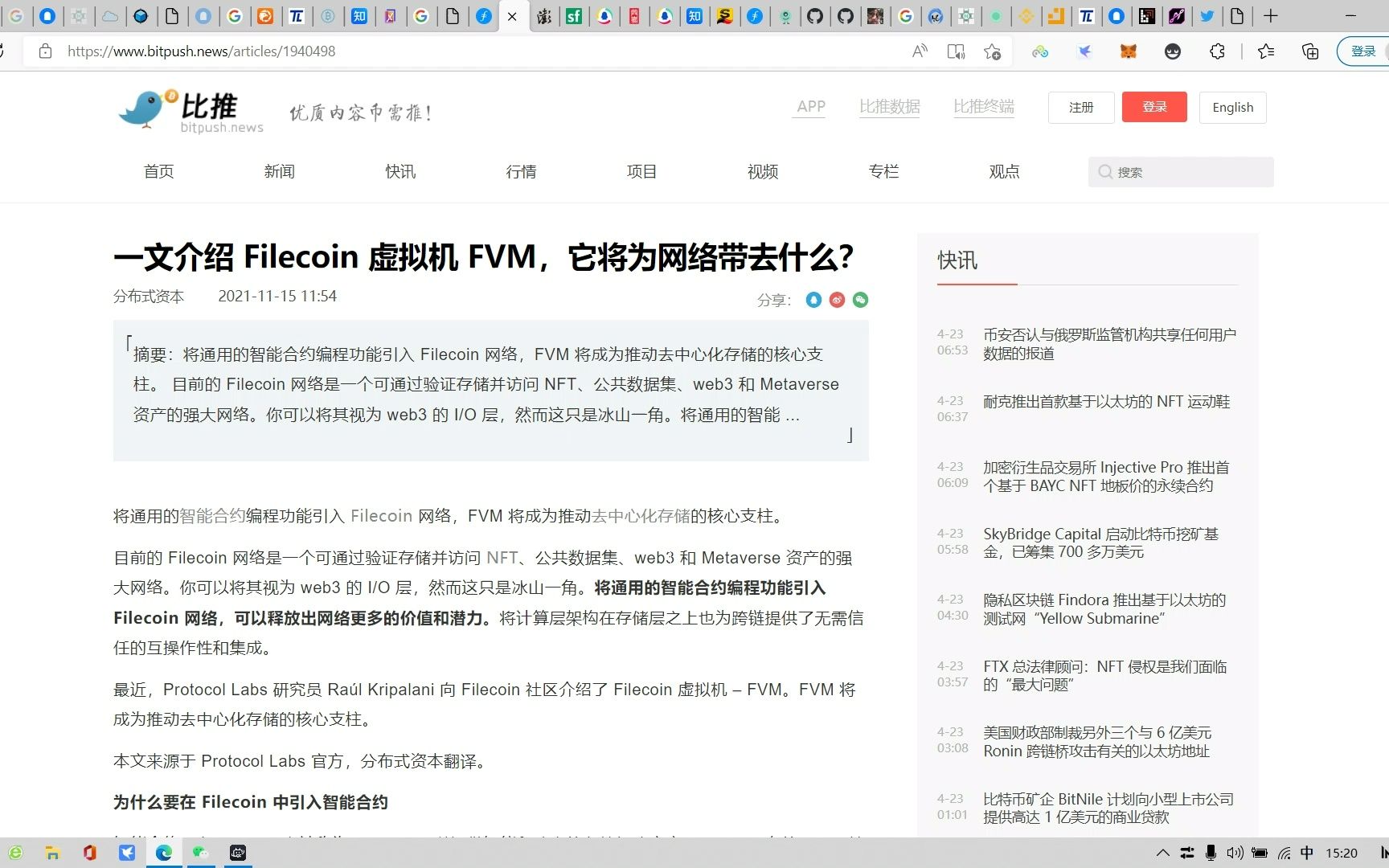The height and width of the screenshot is (868, 1389).
Task: Open the Collections icon in toolbar
Action: [1310, 51]
